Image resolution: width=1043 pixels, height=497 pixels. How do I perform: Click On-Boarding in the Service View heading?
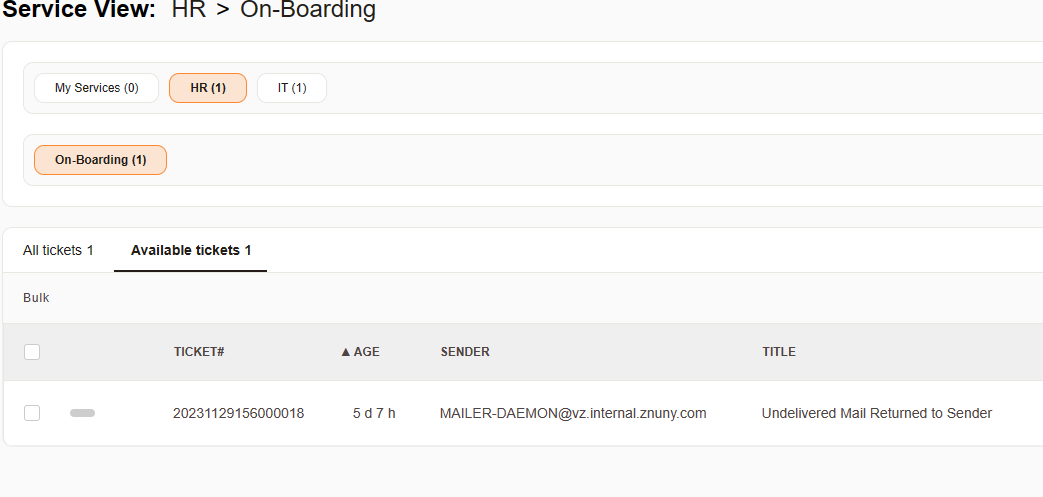[x=308, y=11]
